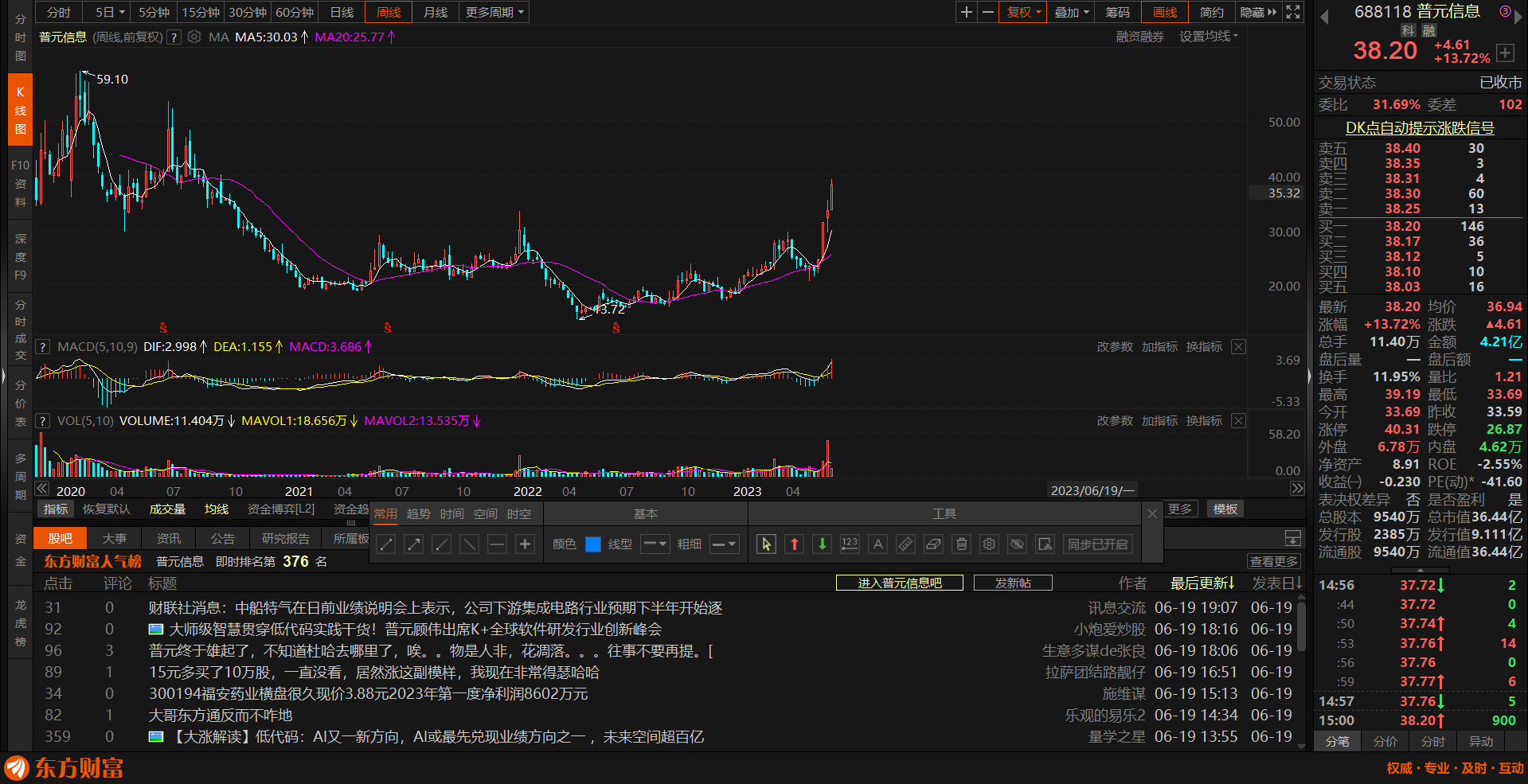Zoom in chart with plus button

(967, 12)
